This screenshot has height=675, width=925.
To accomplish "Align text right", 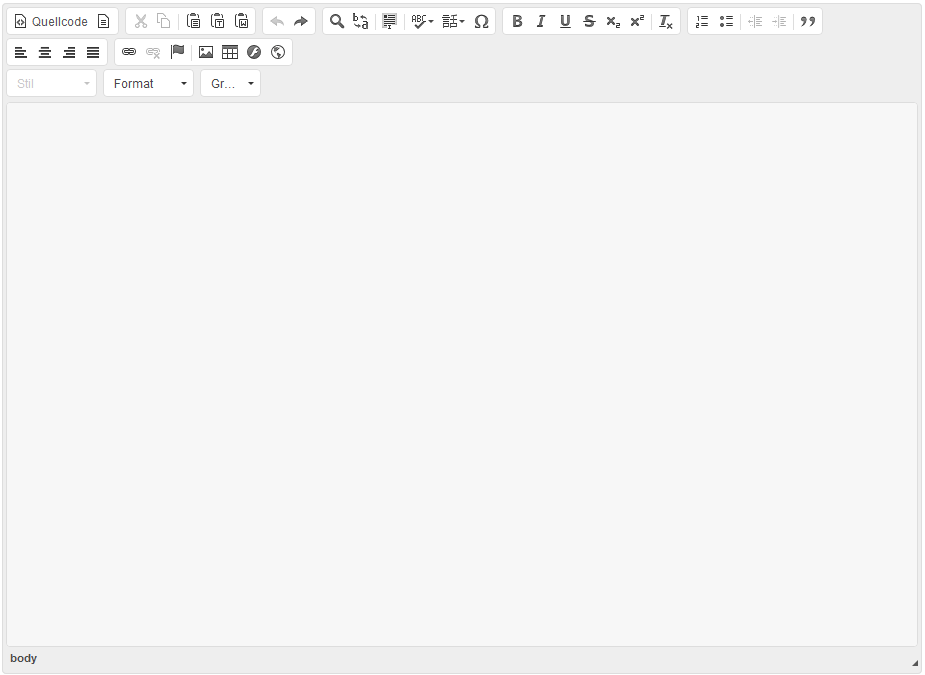I will (69, 53).
